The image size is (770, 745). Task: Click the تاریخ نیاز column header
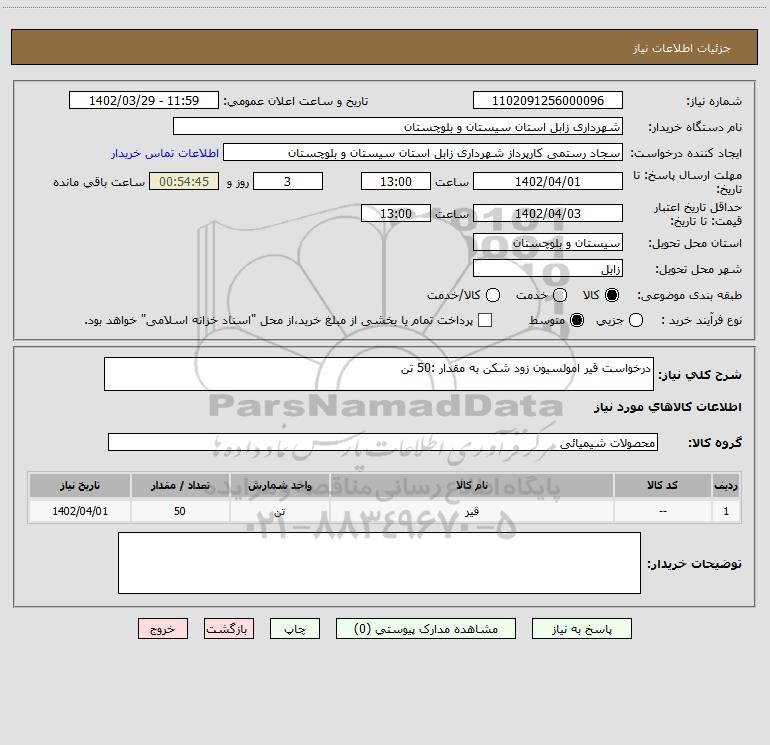(x=80, y=485)
